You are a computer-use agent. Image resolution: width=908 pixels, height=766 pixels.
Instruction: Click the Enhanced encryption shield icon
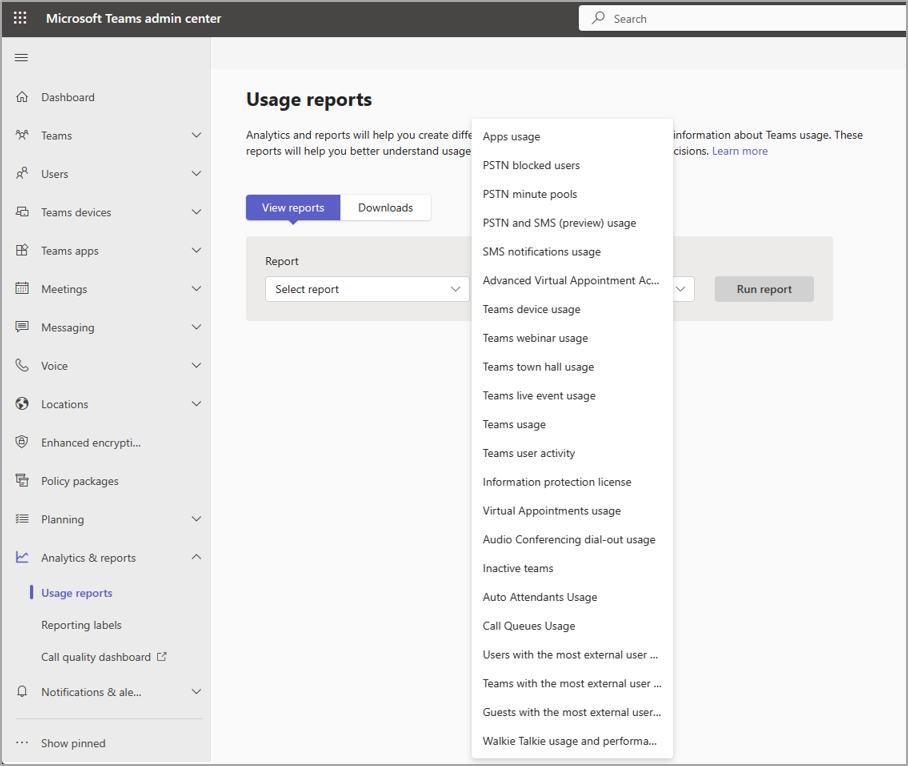(22, 442)
